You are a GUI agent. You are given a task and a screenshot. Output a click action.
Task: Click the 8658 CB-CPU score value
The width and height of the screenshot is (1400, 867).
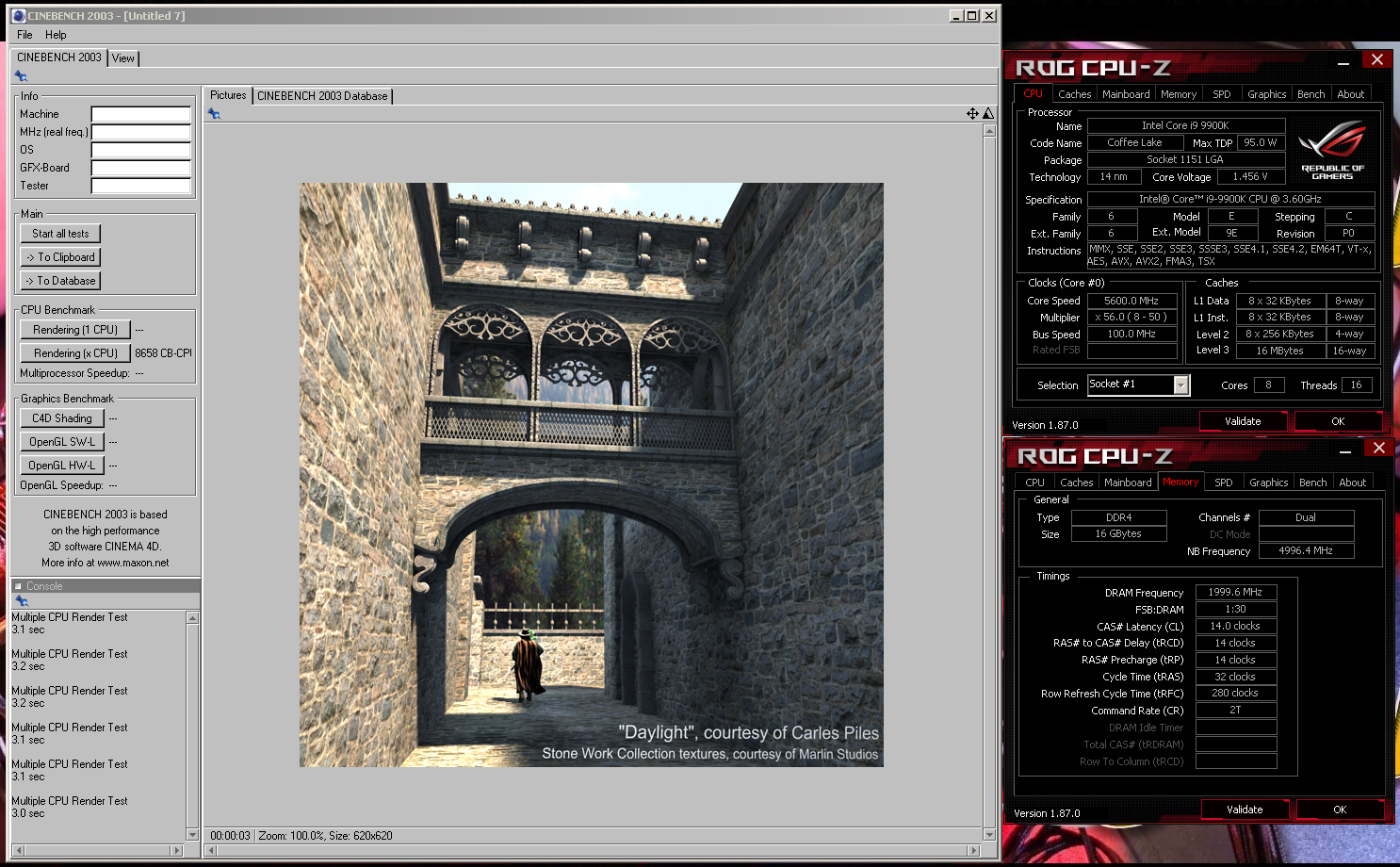(163, 353)
